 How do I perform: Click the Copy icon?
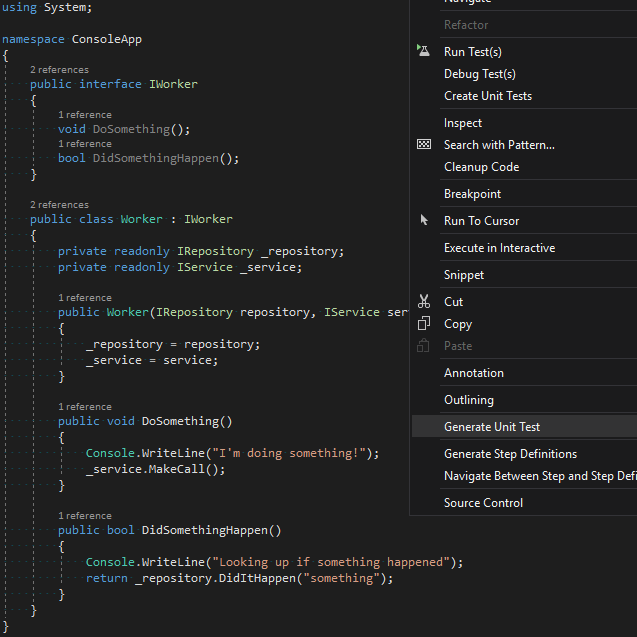coord(423,323)
